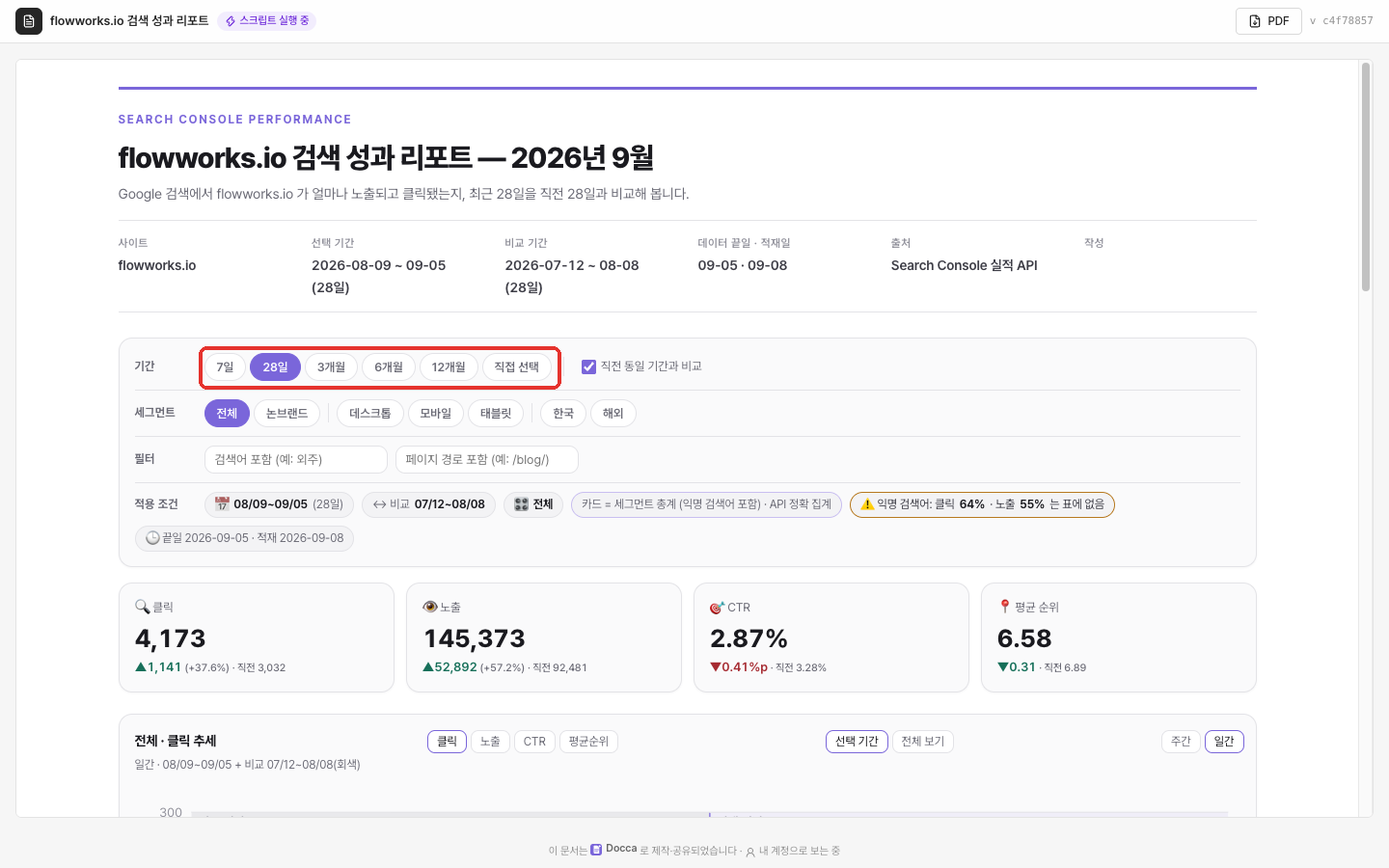Select the 논브랜드 segment chip
This screenshot has height=868, width=1389.
[286, 414]
